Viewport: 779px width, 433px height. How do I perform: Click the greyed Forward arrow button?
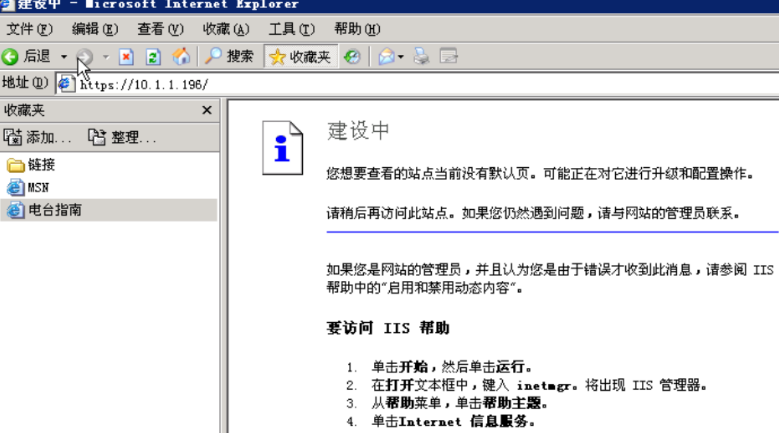point(85,57)
